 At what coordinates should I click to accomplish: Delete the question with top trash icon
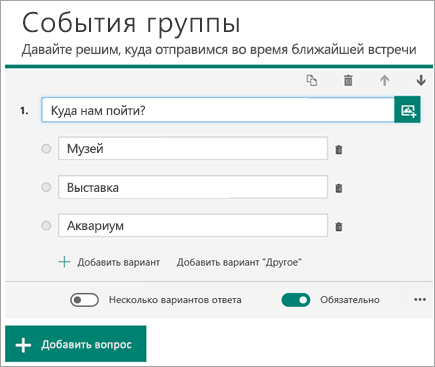(x=348, y=81)
